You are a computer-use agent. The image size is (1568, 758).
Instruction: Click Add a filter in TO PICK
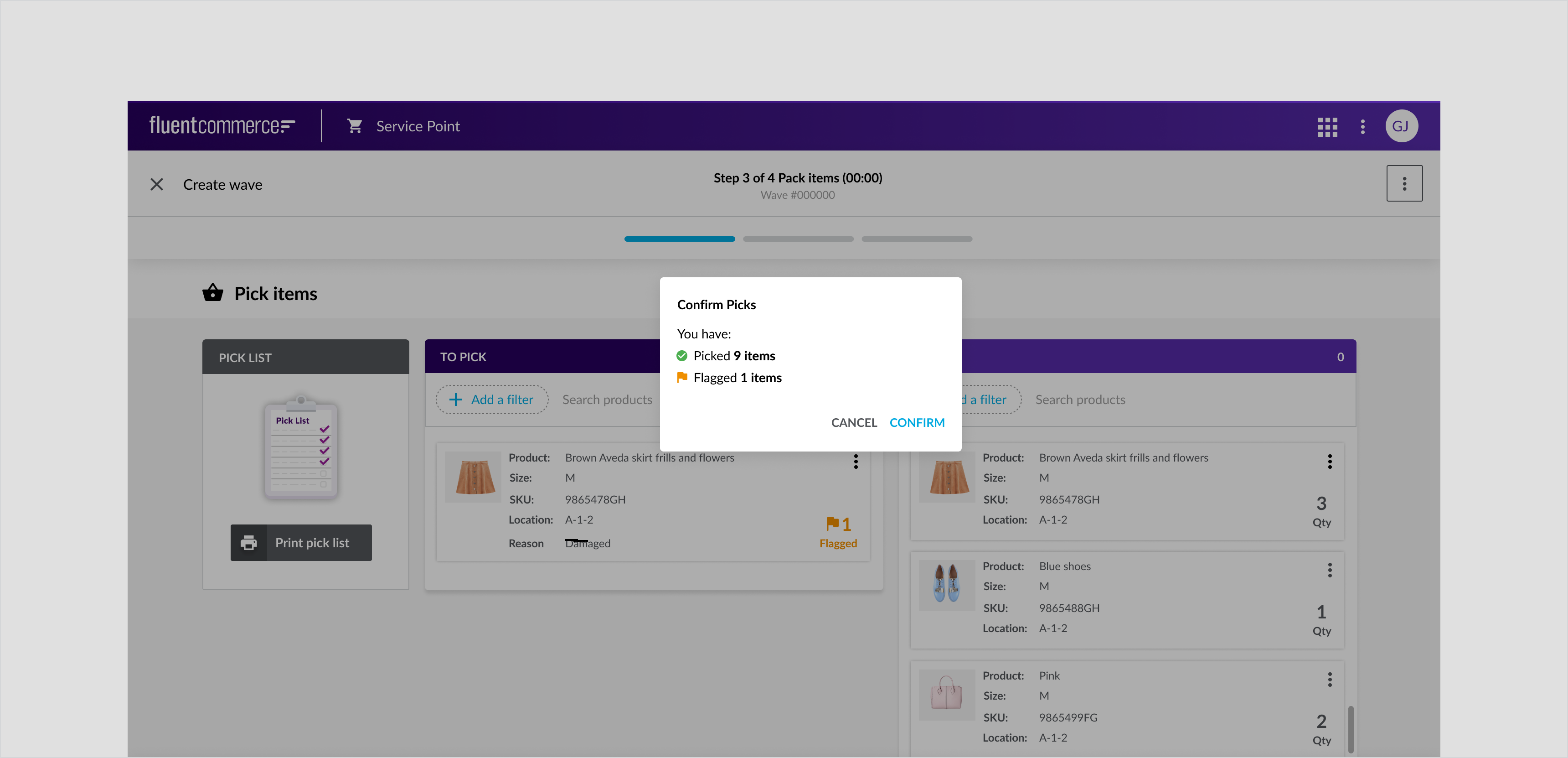click(x=492, y=400)
